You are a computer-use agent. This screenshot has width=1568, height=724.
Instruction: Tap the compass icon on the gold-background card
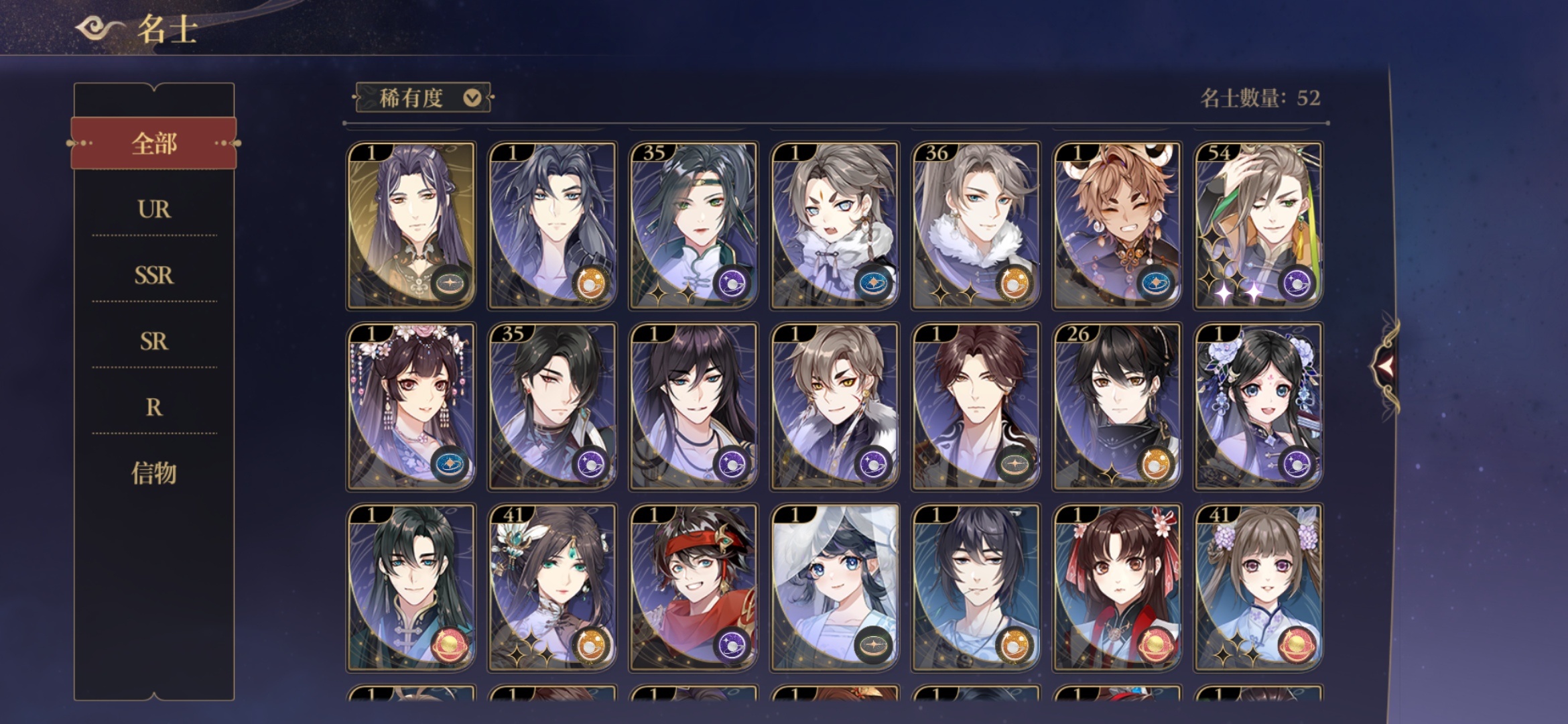pyautogui.click(x=450, y=284)
